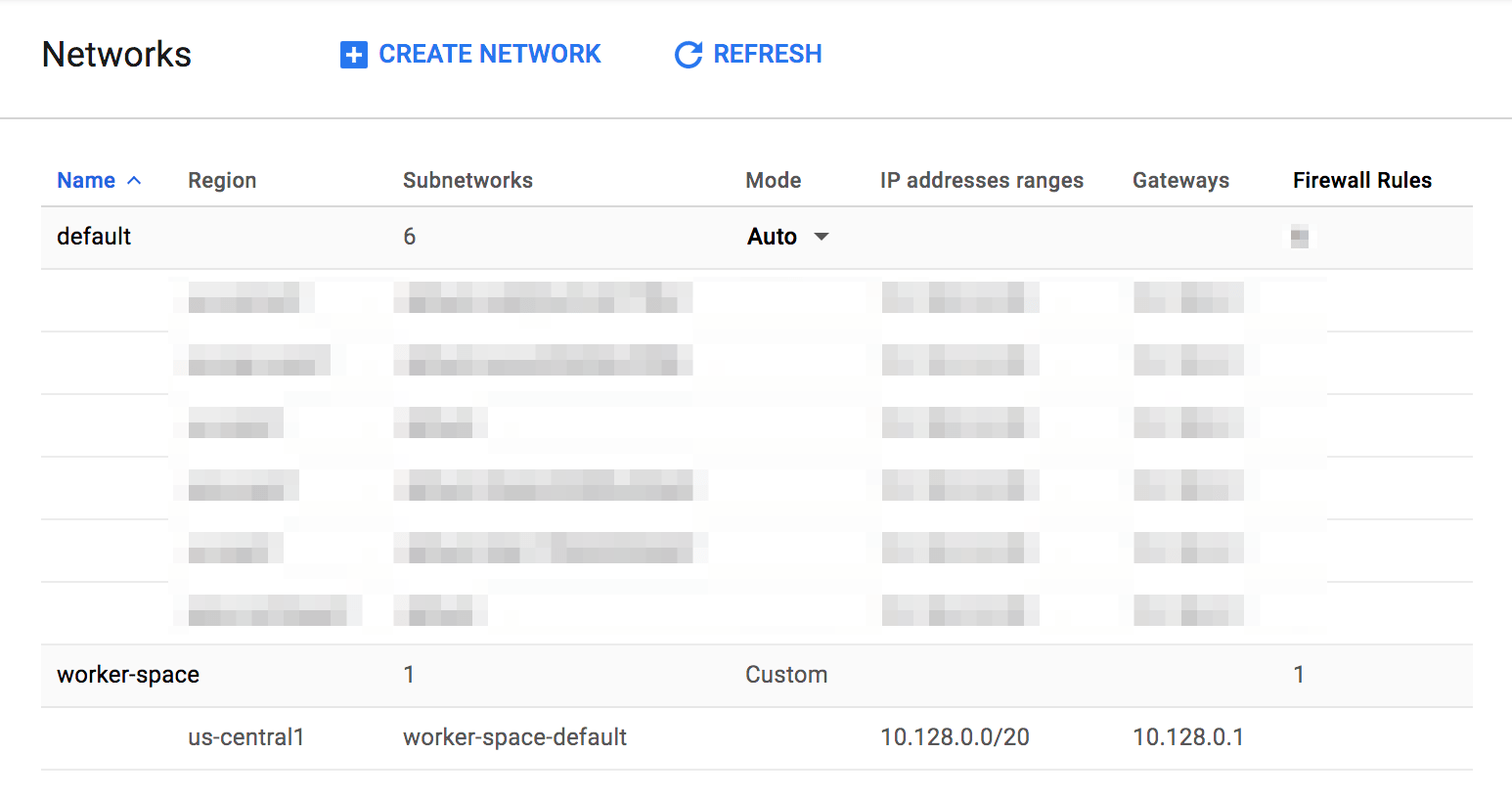Open the default network link
Screen dimensions: 1512x798
coord(94,237)
